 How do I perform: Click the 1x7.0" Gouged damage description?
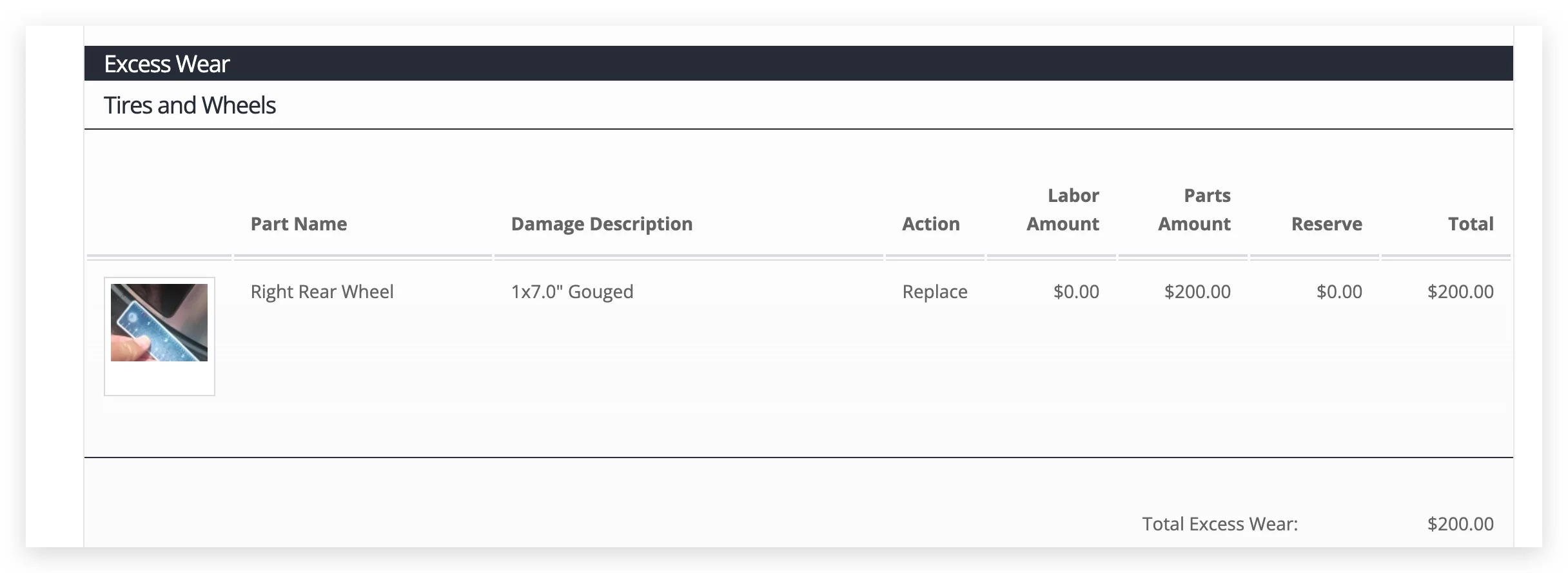click(x=572, y=292)
